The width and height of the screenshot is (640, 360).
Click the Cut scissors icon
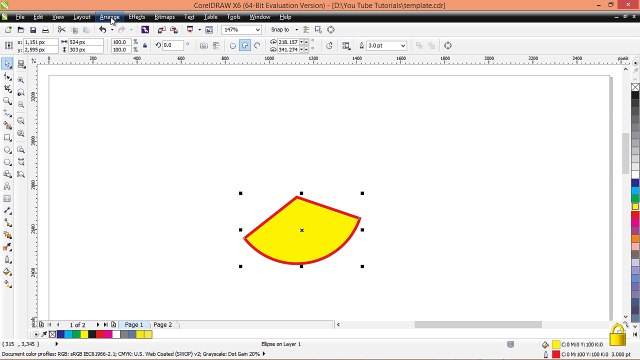pyautogui.click(x=61, y=30)
